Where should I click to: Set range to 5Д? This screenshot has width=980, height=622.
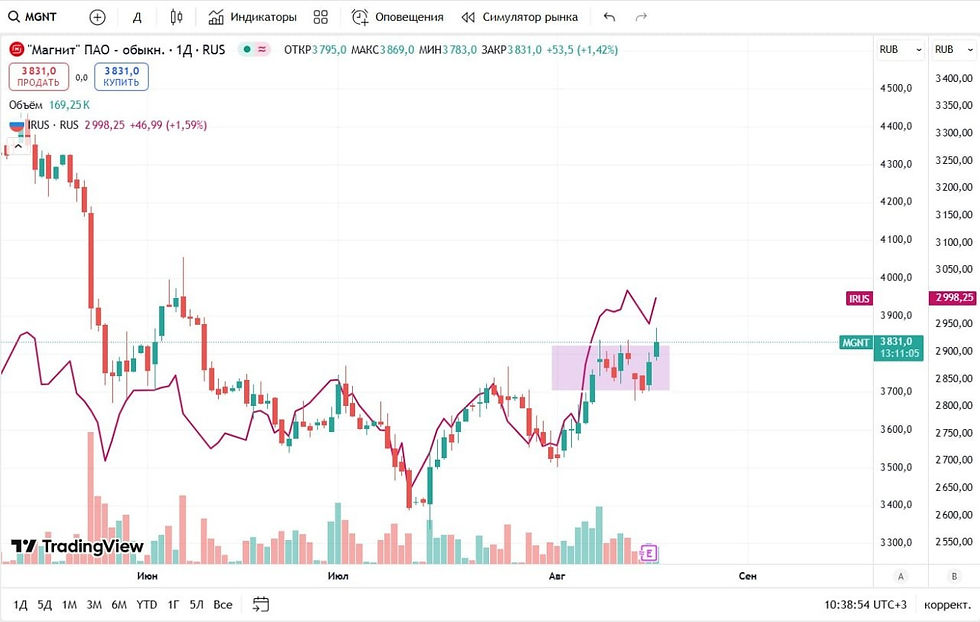tap(44, 604)
